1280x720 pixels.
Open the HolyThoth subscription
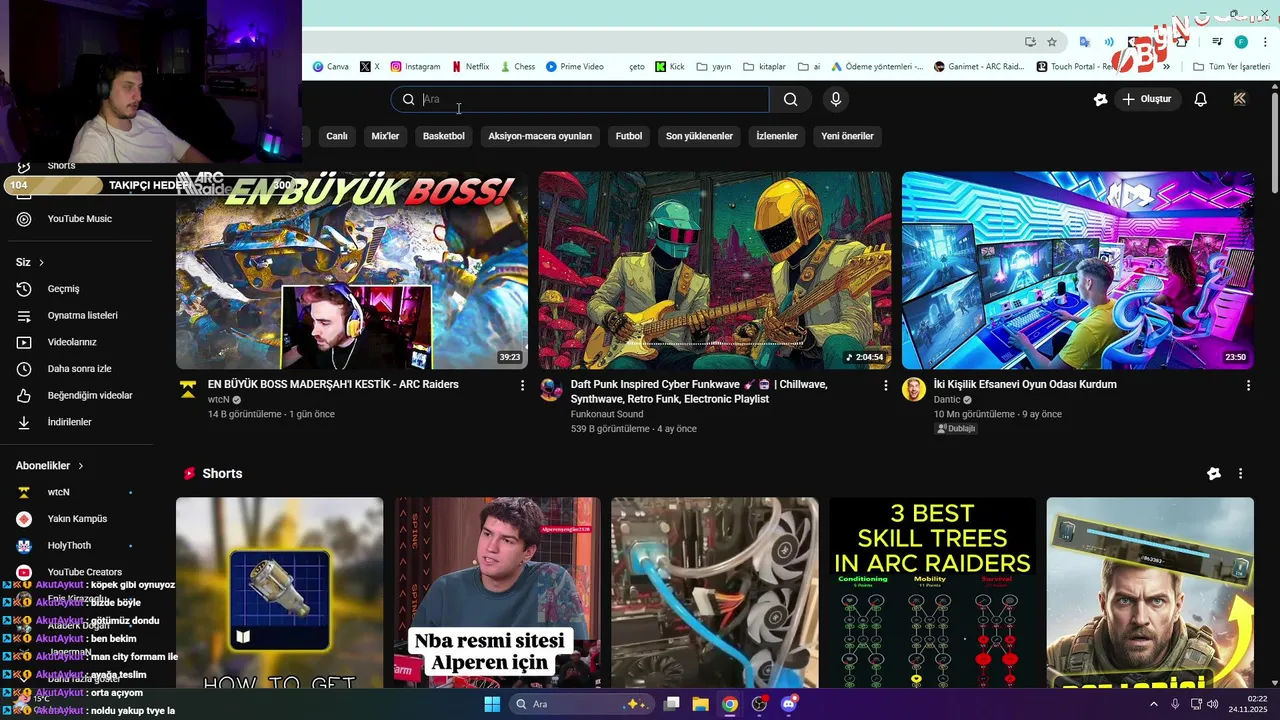click(69, 545)
